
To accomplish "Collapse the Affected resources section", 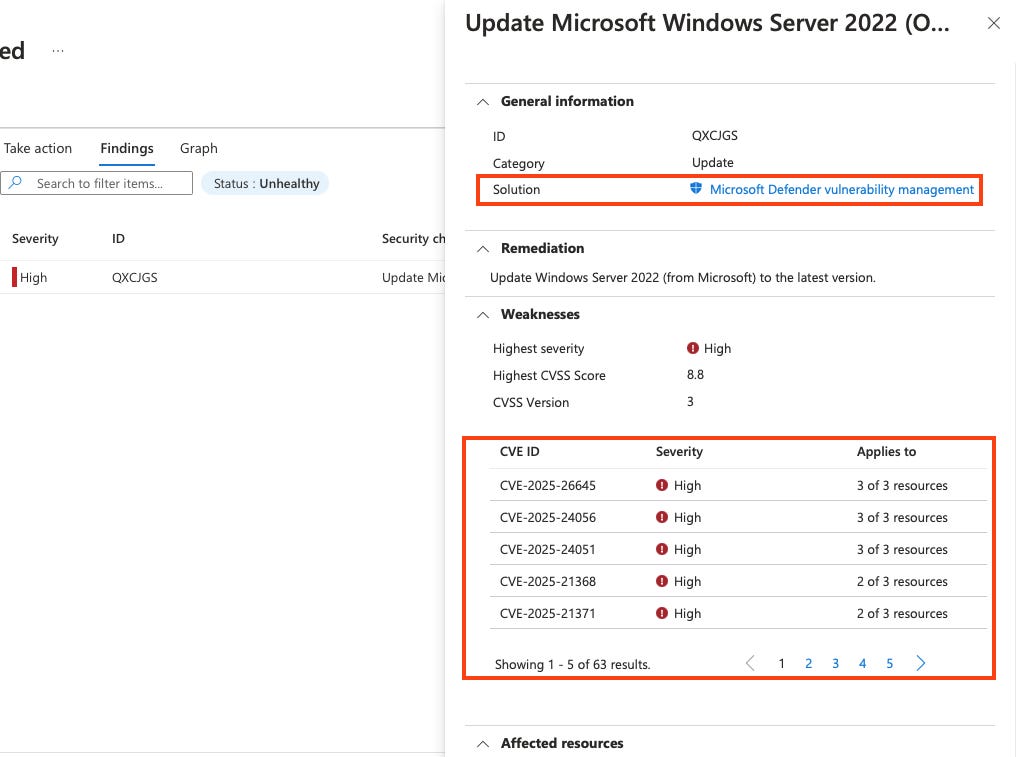I will tap(483, 743).
